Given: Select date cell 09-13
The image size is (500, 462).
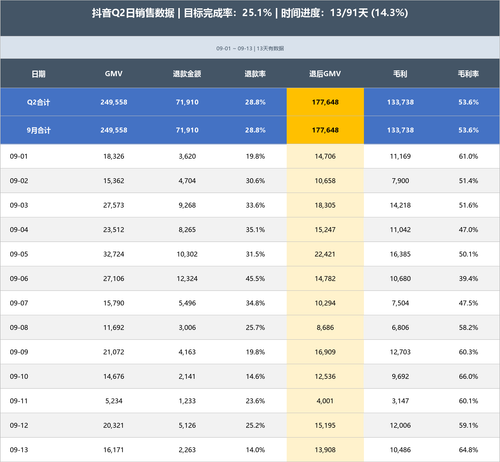Looking at the screenshot, I should [x=19, y=450].
